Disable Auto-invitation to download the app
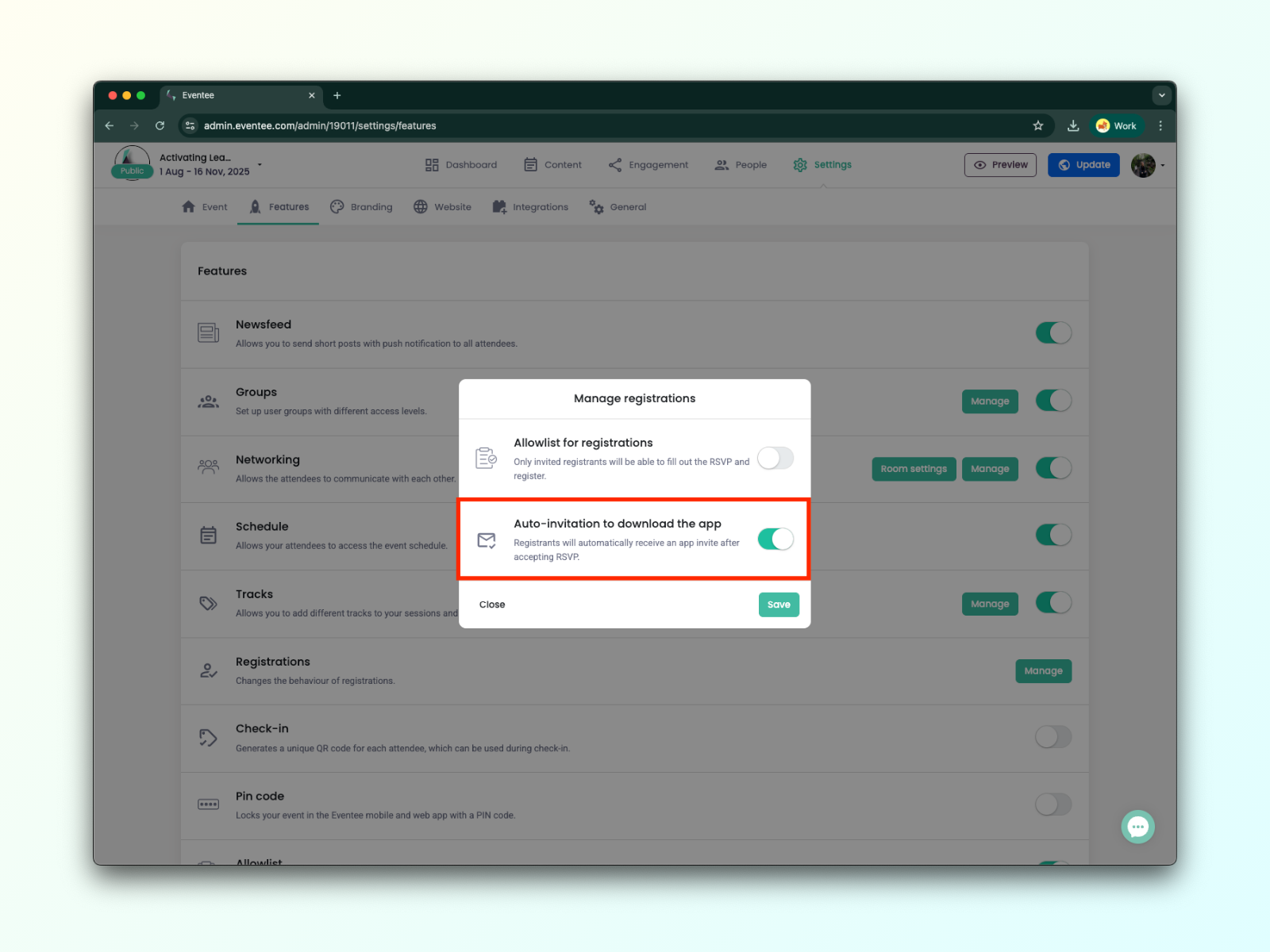Image resolution: width=1270 pixels, height=952 pixels. coord(775,539)
